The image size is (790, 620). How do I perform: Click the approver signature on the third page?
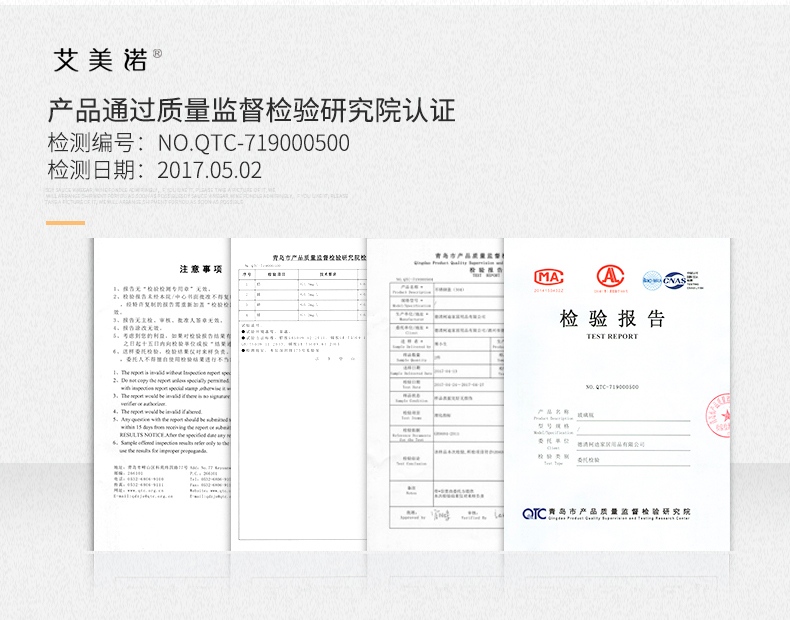(x=441, y=515)
